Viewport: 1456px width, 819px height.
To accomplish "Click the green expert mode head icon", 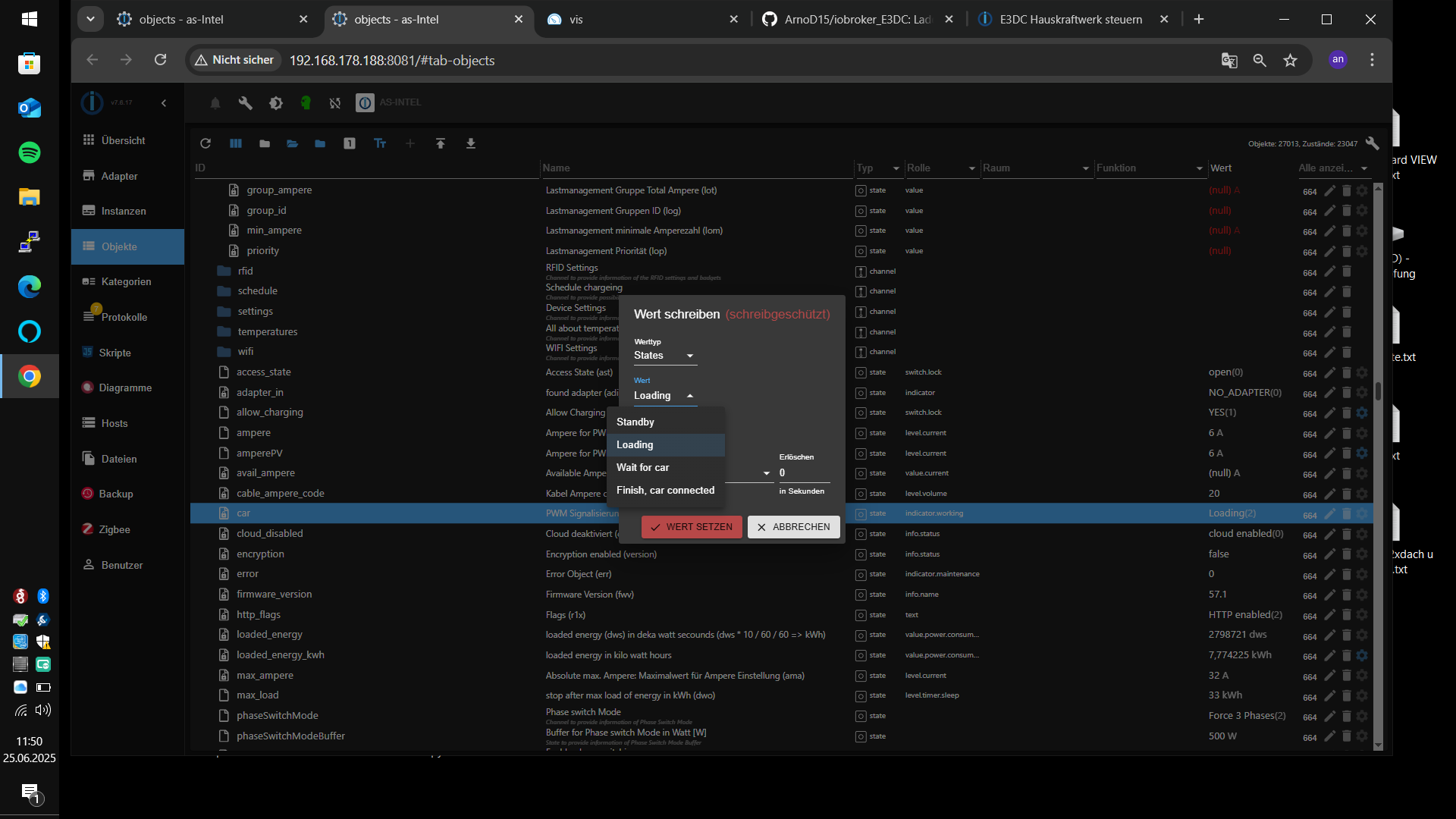I will click(306, 103).
